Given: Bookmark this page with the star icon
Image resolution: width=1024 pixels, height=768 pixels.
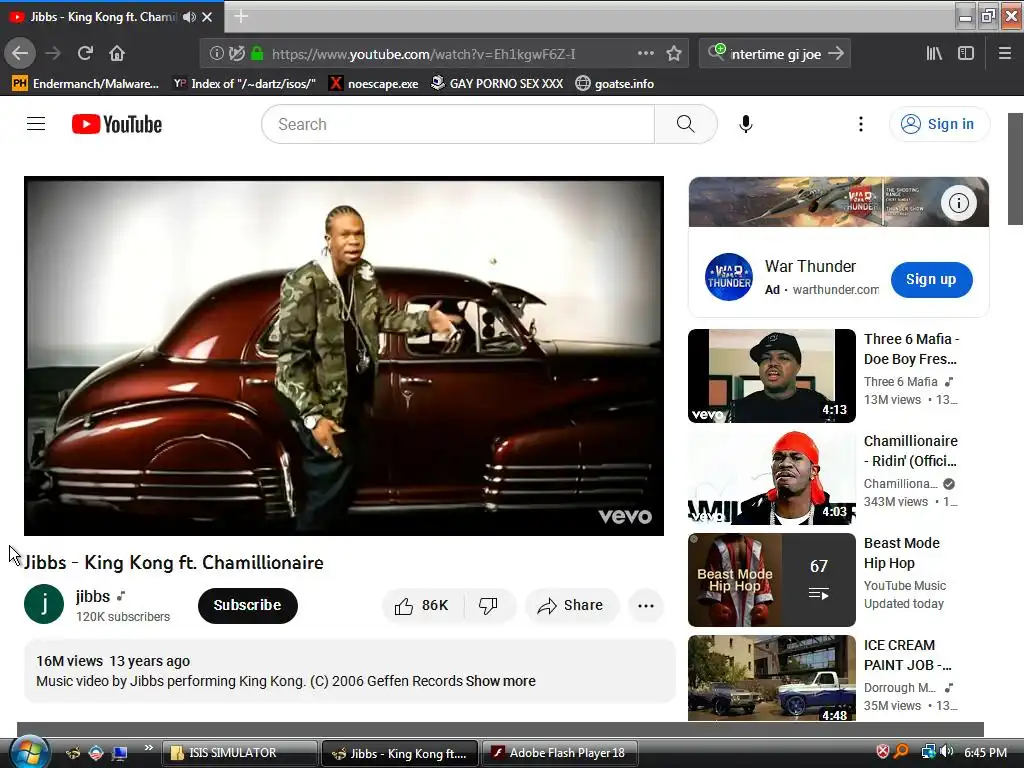Looking at the screenshot, I should coord(674,54).
